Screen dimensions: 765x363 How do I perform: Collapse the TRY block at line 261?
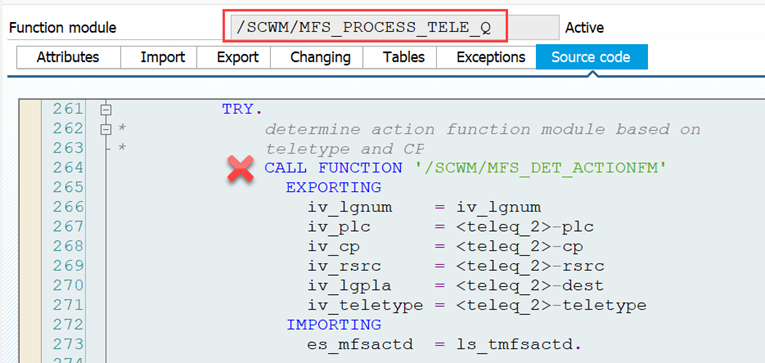(105, 110)
